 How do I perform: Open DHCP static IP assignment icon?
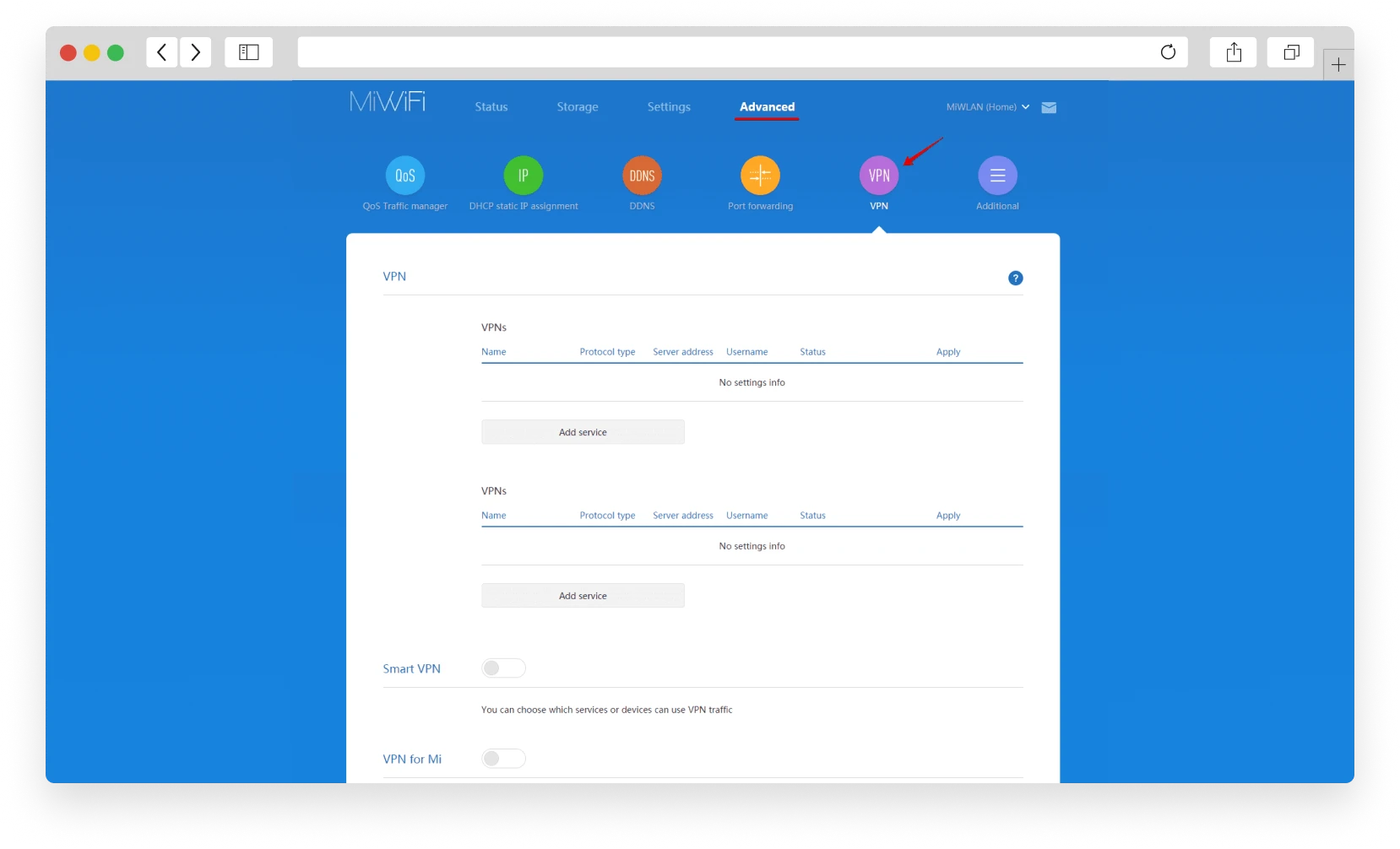point(524,176)
